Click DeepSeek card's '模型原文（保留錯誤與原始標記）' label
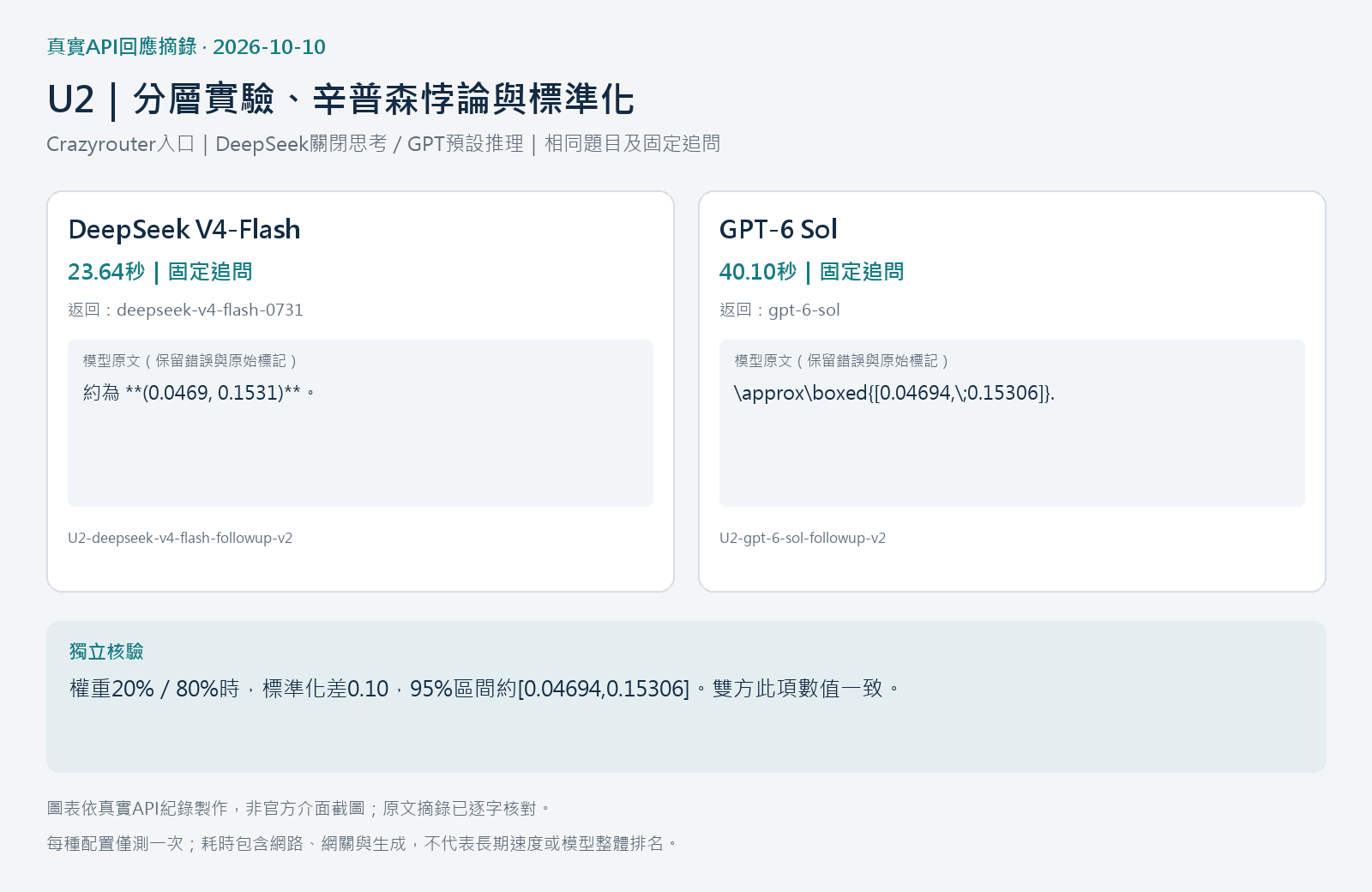This screenshot has height=892, width=1372. click(190, 361)
